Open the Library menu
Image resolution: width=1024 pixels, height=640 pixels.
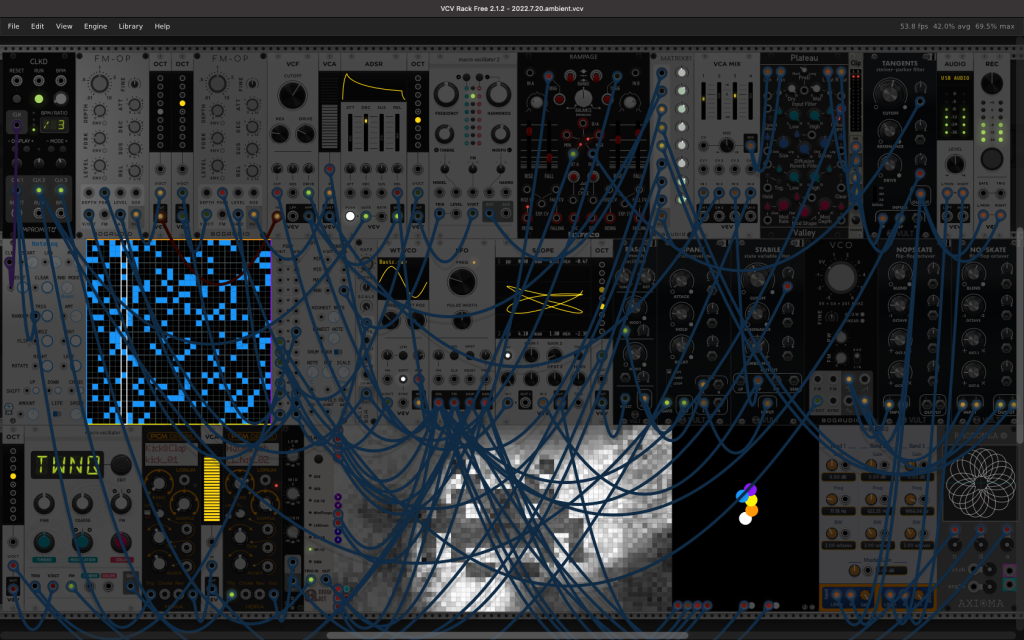pyautogui.click(x=131, y=26)
